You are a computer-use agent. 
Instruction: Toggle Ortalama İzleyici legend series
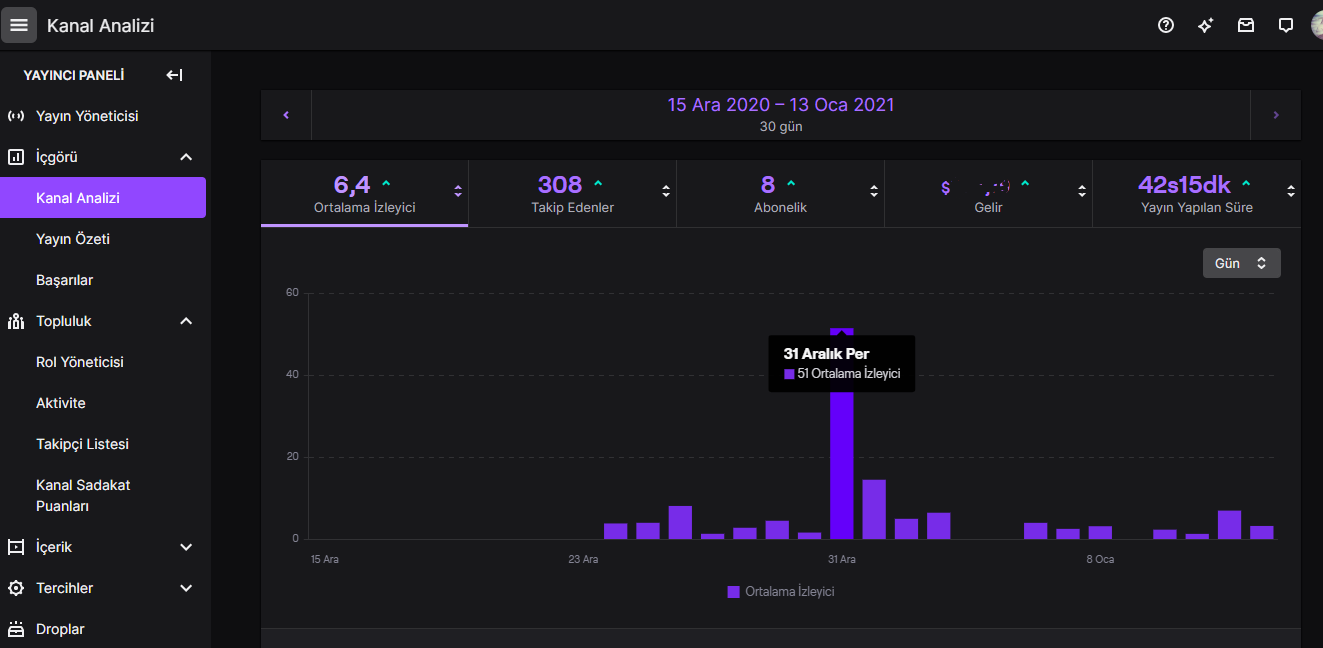tap(781, 592)
